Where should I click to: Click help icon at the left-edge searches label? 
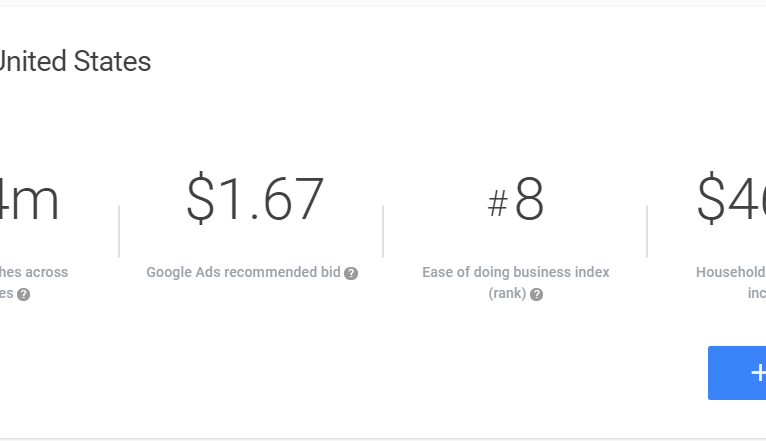point(23,295)
